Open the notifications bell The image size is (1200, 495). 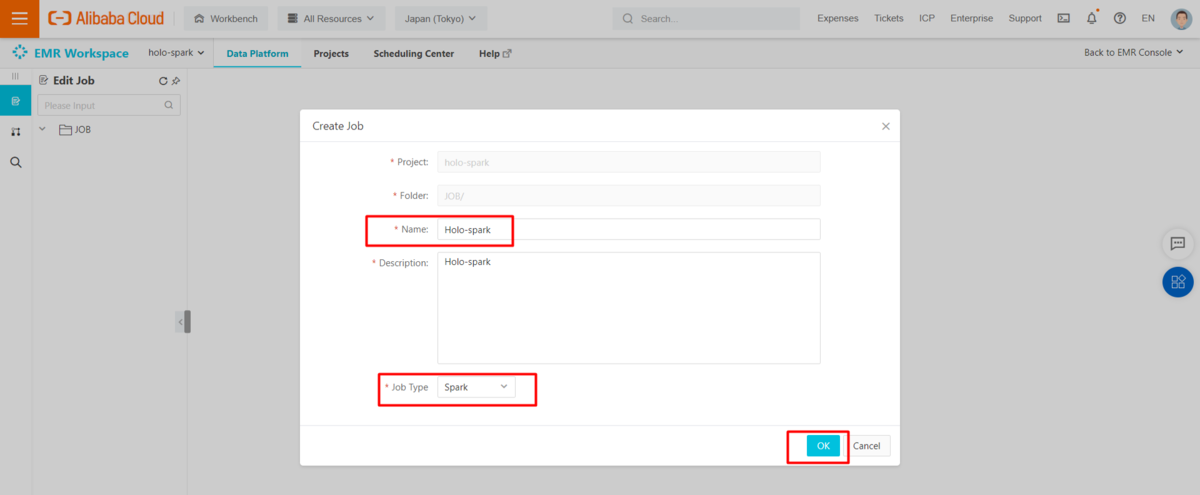click(x=1091, y=18)
